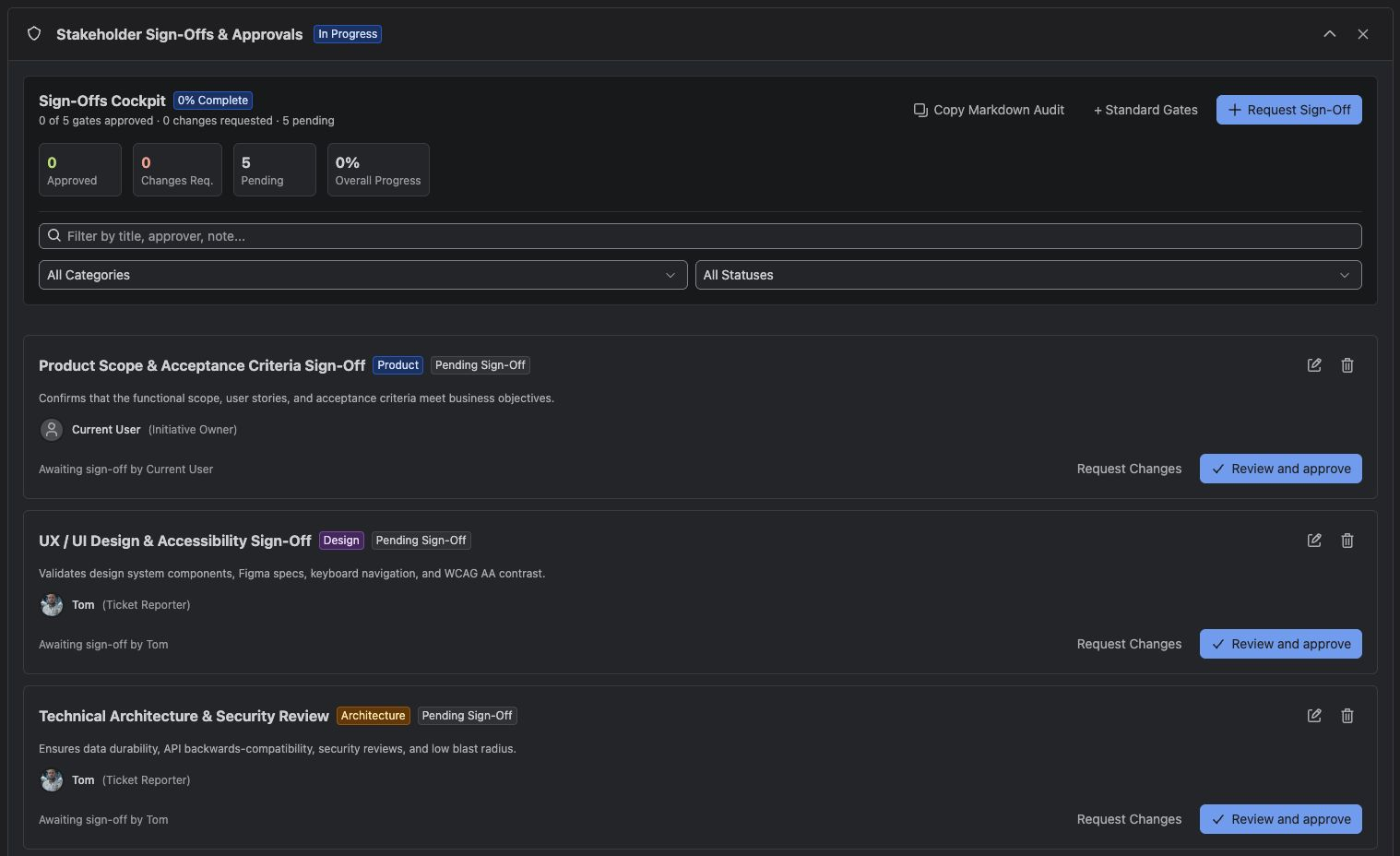The height and width of the screenshot is (856, 1400).
Task: Add Standard Gates
Action: click(x=1145, y=110)
